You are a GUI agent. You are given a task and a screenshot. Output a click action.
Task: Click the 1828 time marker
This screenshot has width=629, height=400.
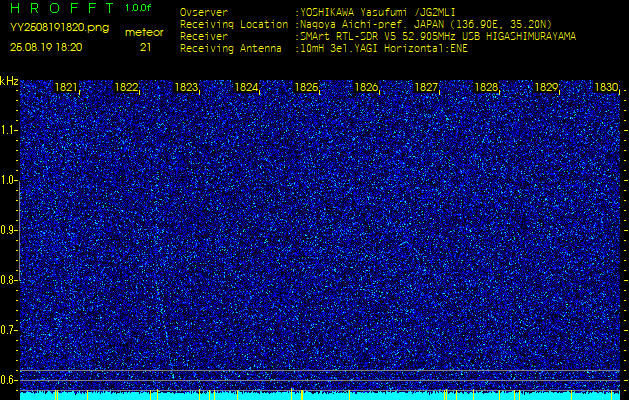point(486,87)
